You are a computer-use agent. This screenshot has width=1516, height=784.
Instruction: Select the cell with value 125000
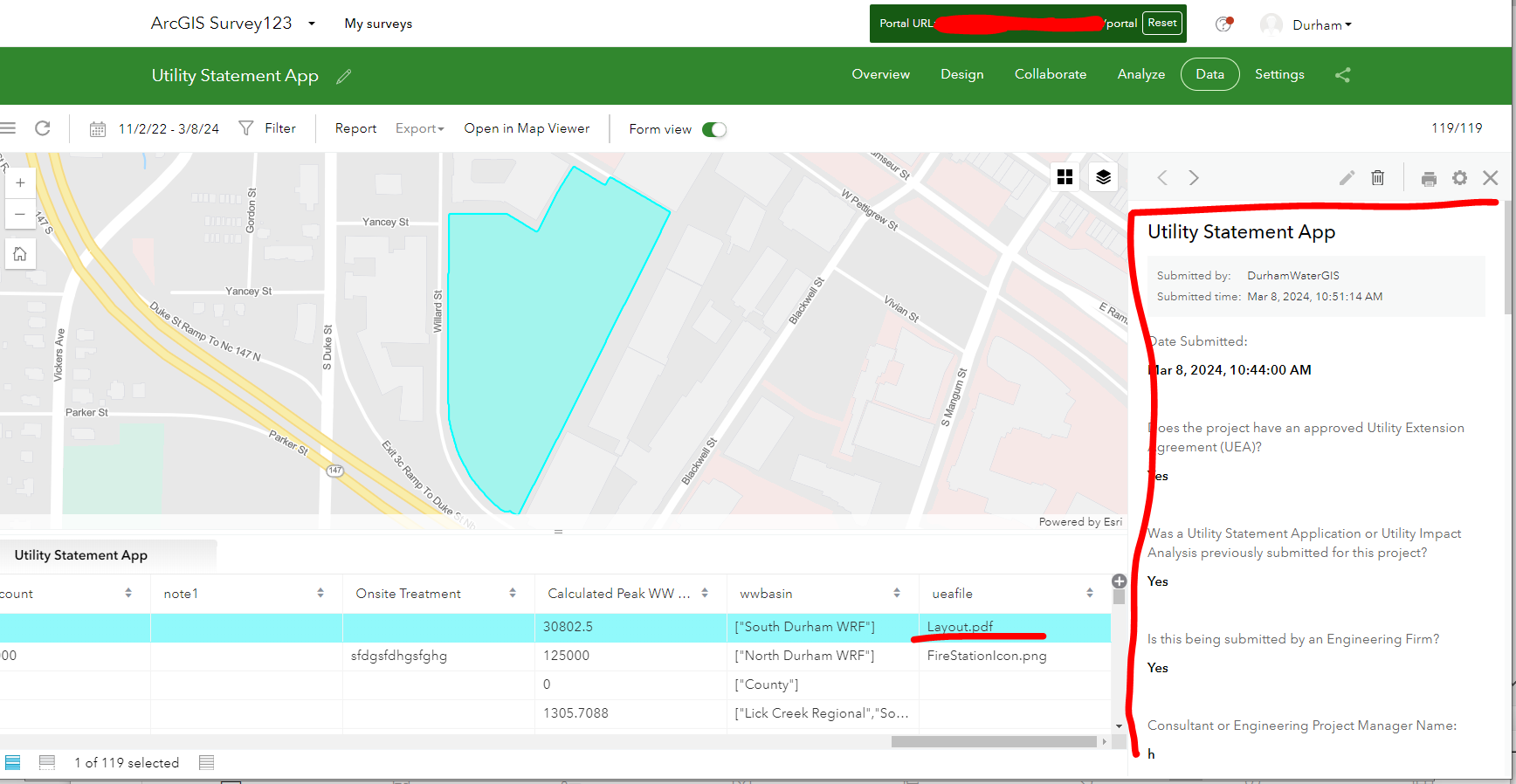point(631,656)
